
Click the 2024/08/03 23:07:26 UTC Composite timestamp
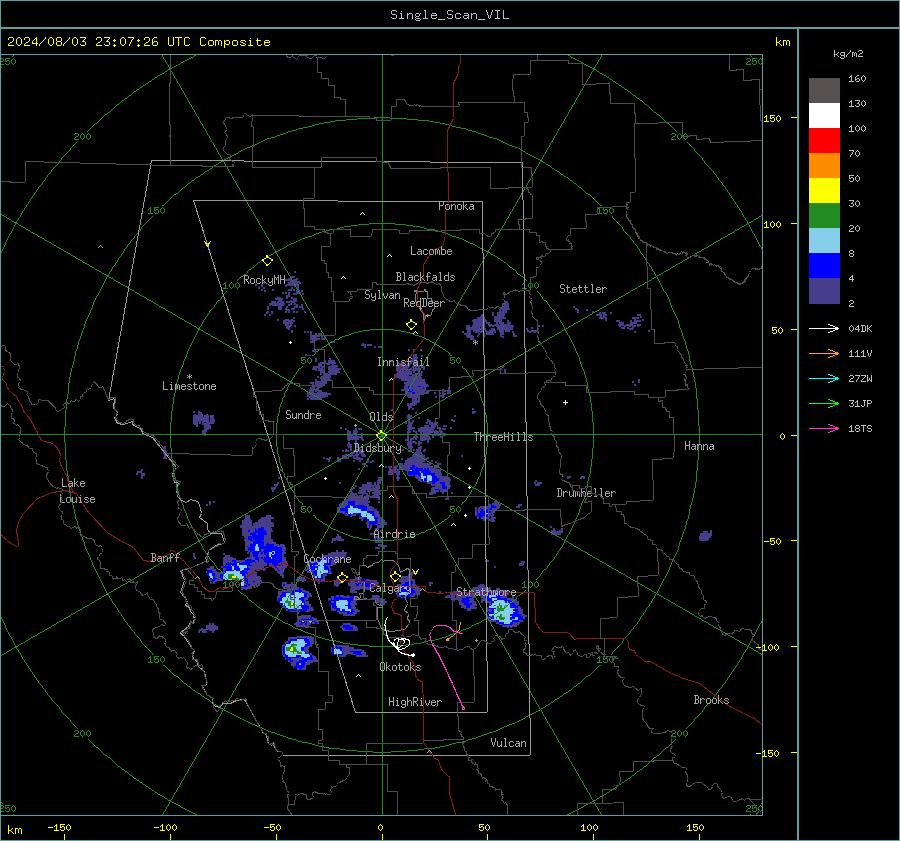(138, 42)
